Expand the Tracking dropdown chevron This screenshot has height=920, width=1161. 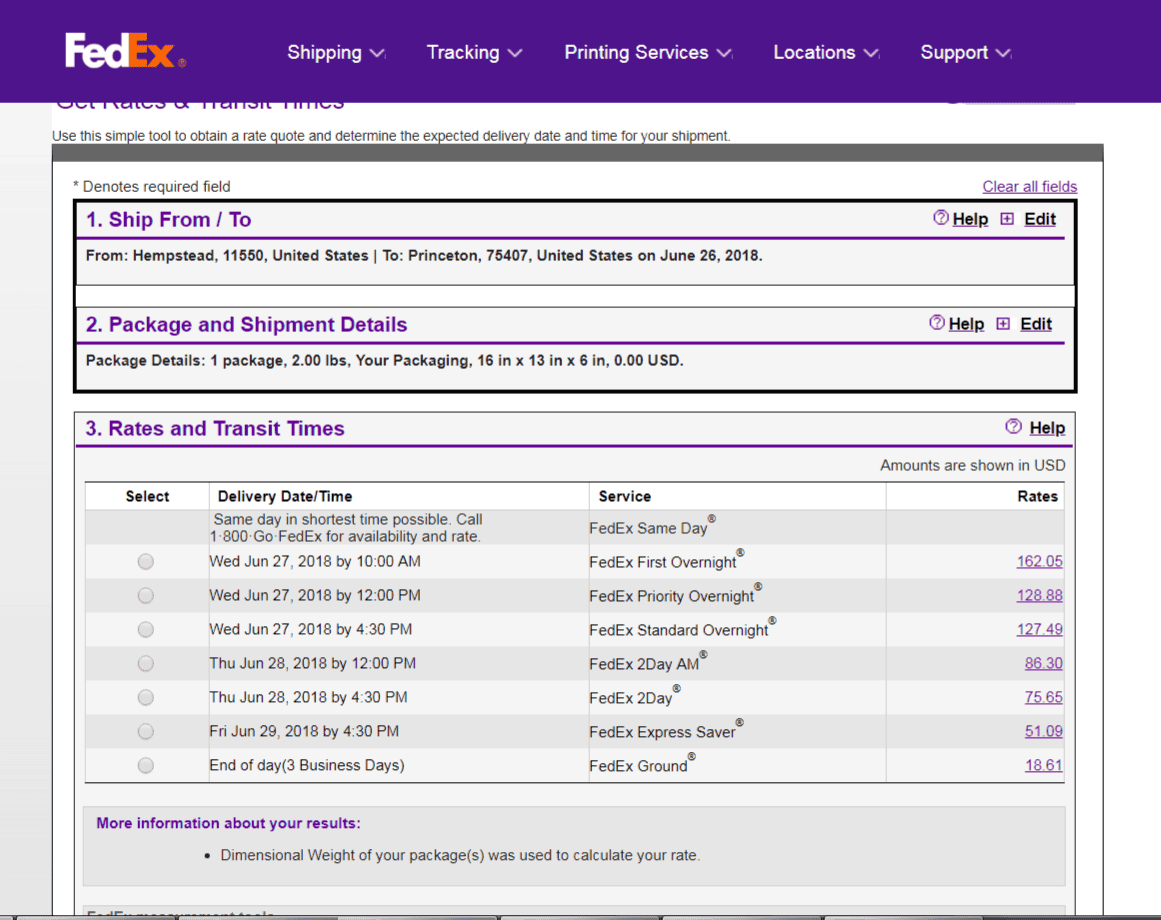click(515, 53)
